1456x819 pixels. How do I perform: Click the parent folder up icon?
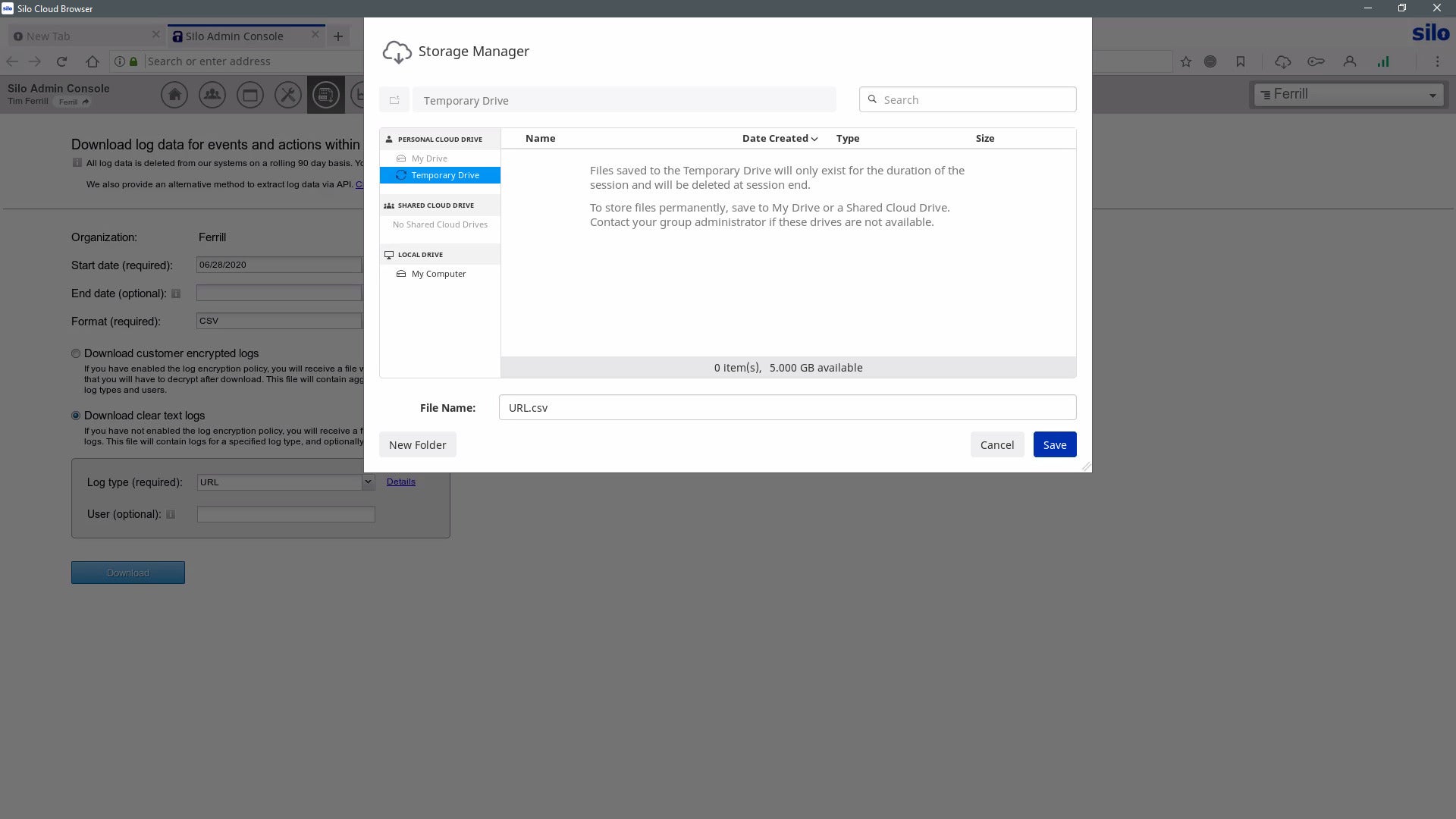pyautogui.click(x=394, y=100)
